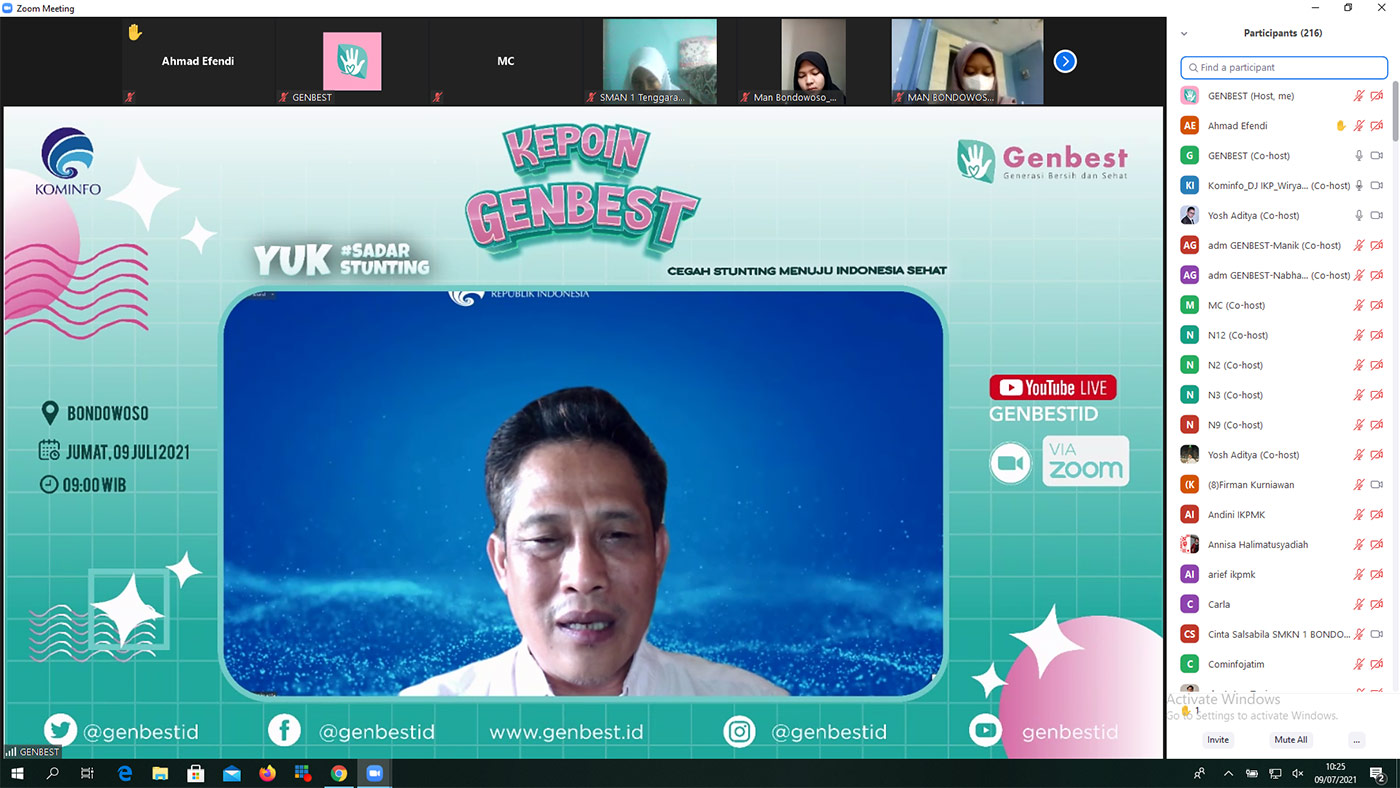Click the muted mic icon on MC video tile
This screenshot has width=1400, height=788.
[x=437, y=97]
